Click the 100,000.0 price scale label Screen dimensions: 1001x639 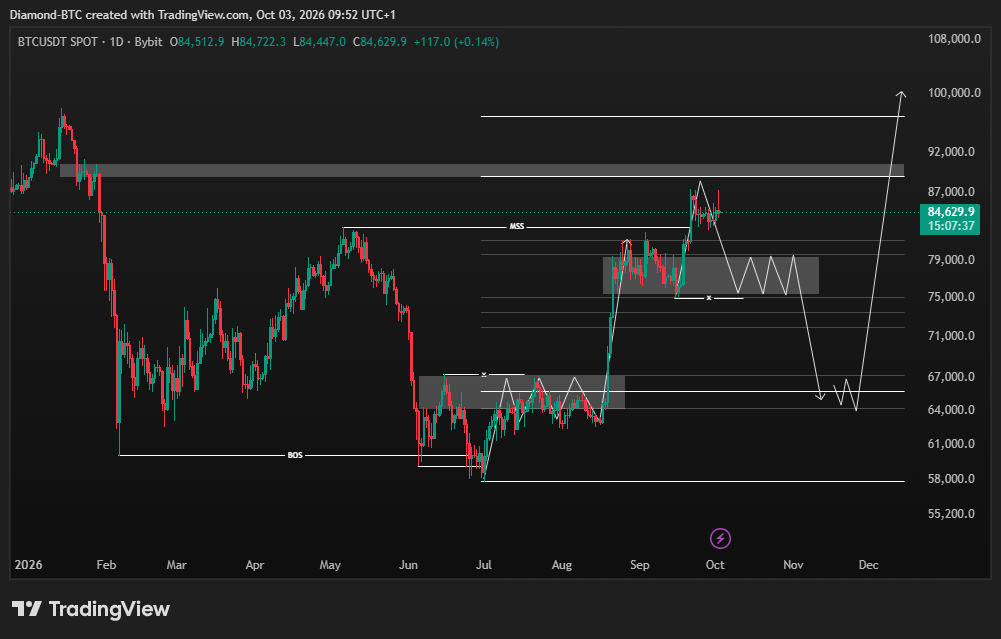coord(954,93)
